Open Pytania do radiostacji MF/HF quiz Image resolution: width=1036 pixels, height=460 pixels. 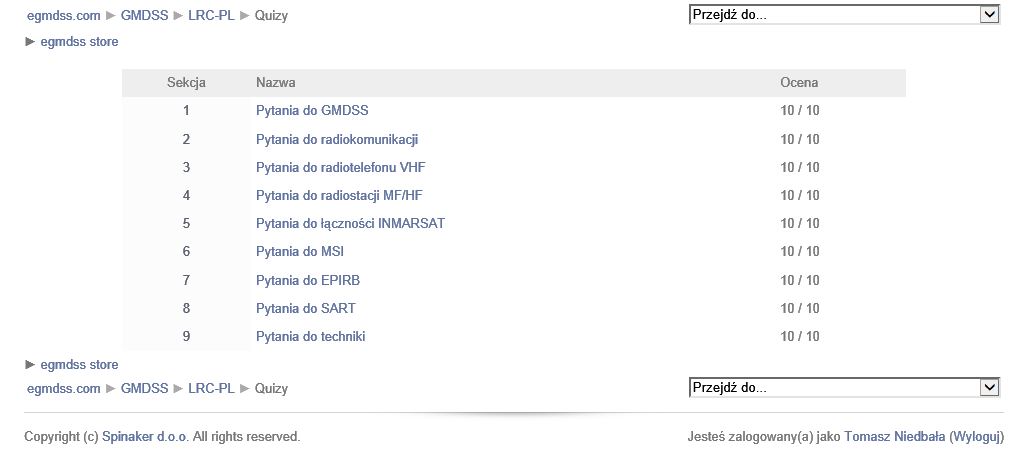coord(339,195)
